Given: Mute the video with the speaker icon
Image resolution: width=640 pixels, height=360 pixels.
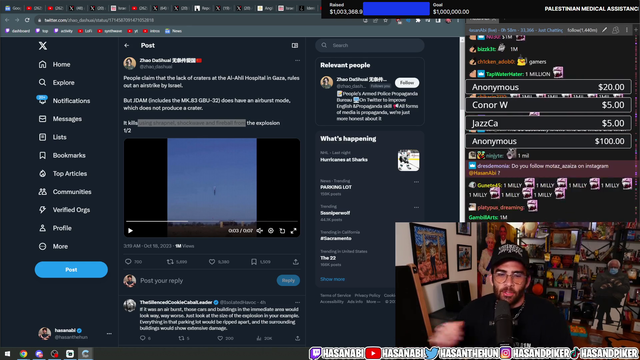Looking at the screenshot, I should click(x=260, y=231).
